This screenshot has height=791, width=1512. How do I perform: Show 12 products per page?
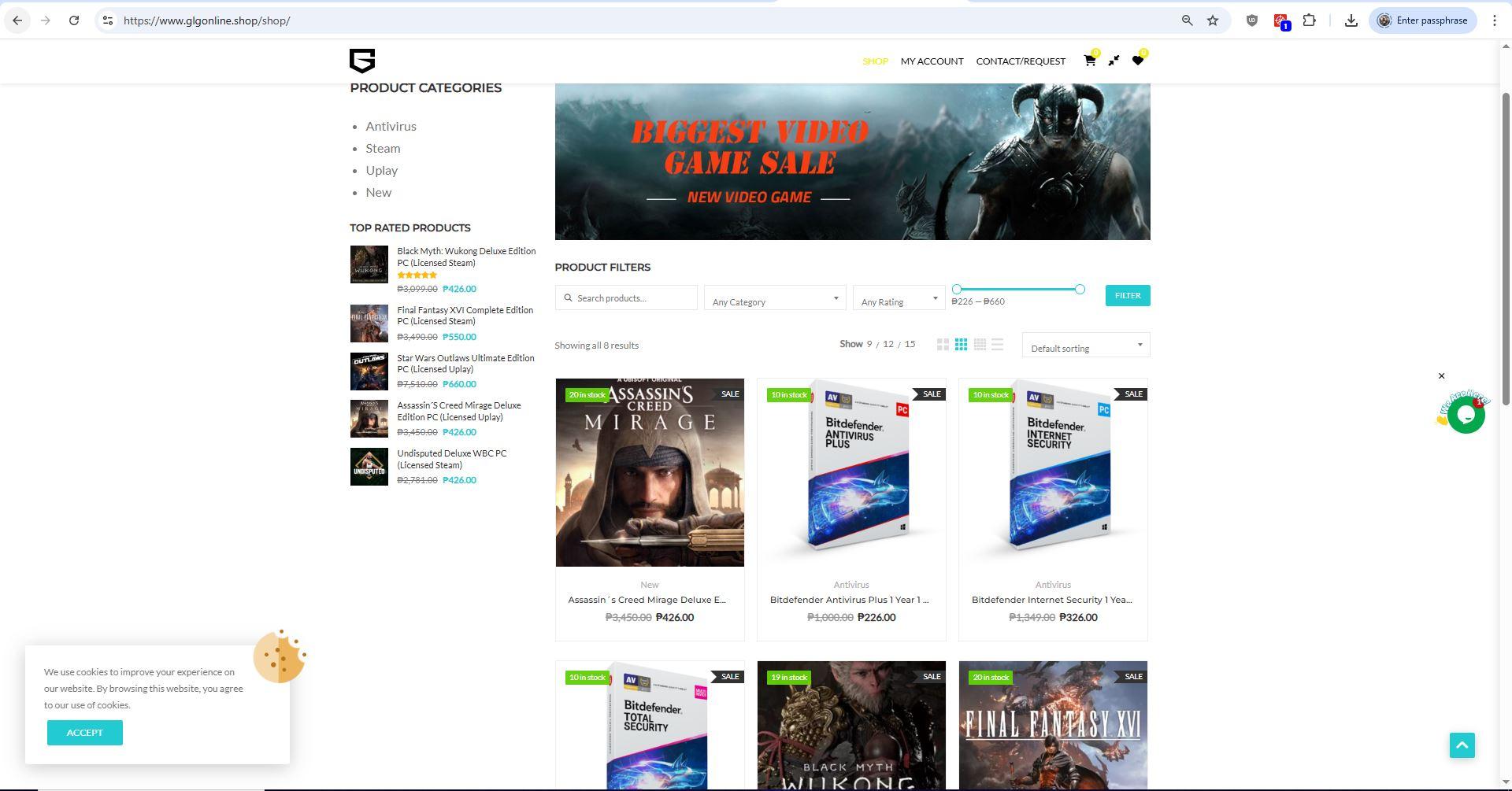(888, 345)
